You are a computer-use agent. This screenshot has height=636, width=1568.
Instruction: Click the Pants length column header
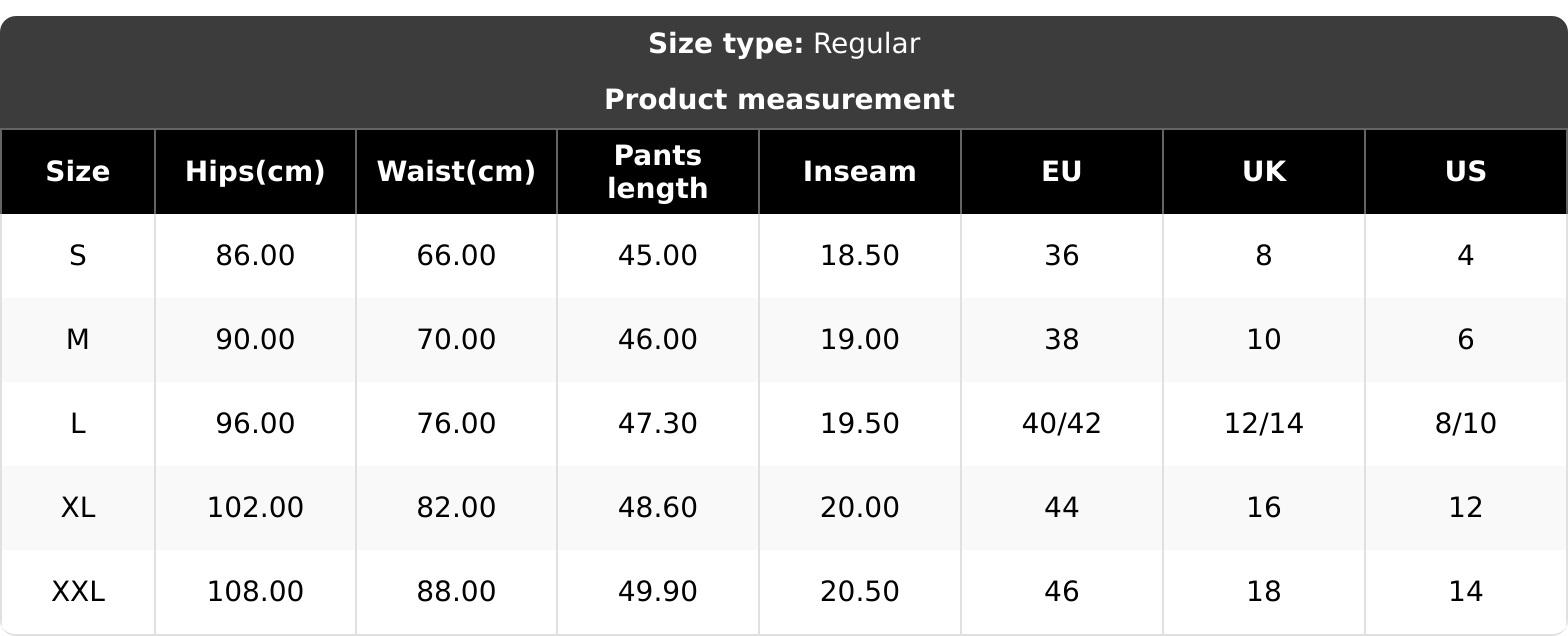658,172
